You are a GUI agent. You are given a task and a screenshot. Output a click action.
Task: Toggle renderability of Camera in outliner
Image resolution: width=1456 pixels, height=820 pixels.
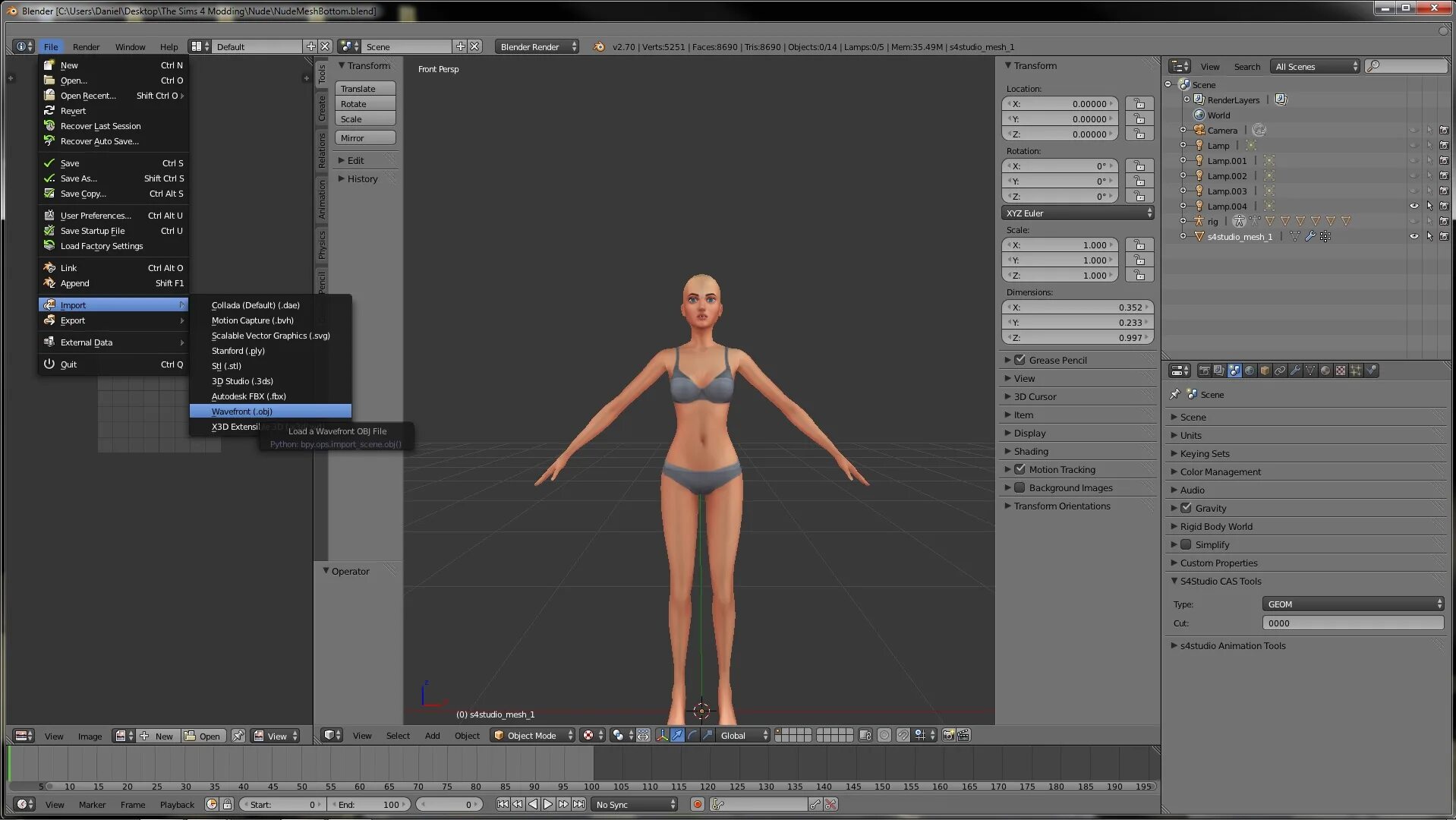(x=1444, y=130)
